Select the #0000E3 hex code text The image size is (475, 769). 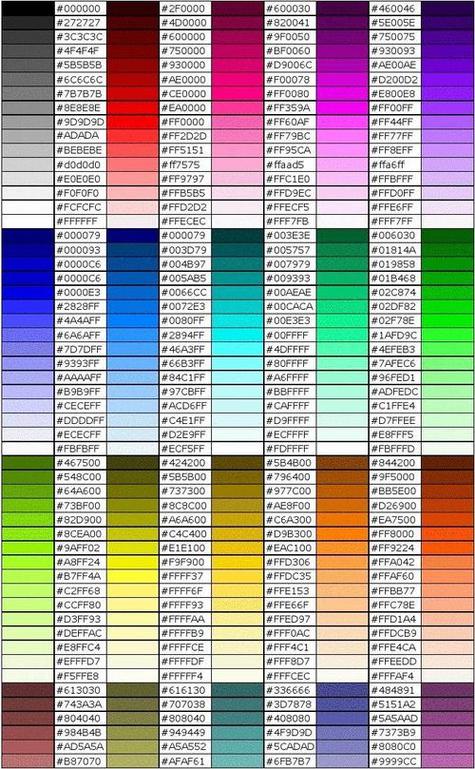pyautogui.click(x=78, y=292)
